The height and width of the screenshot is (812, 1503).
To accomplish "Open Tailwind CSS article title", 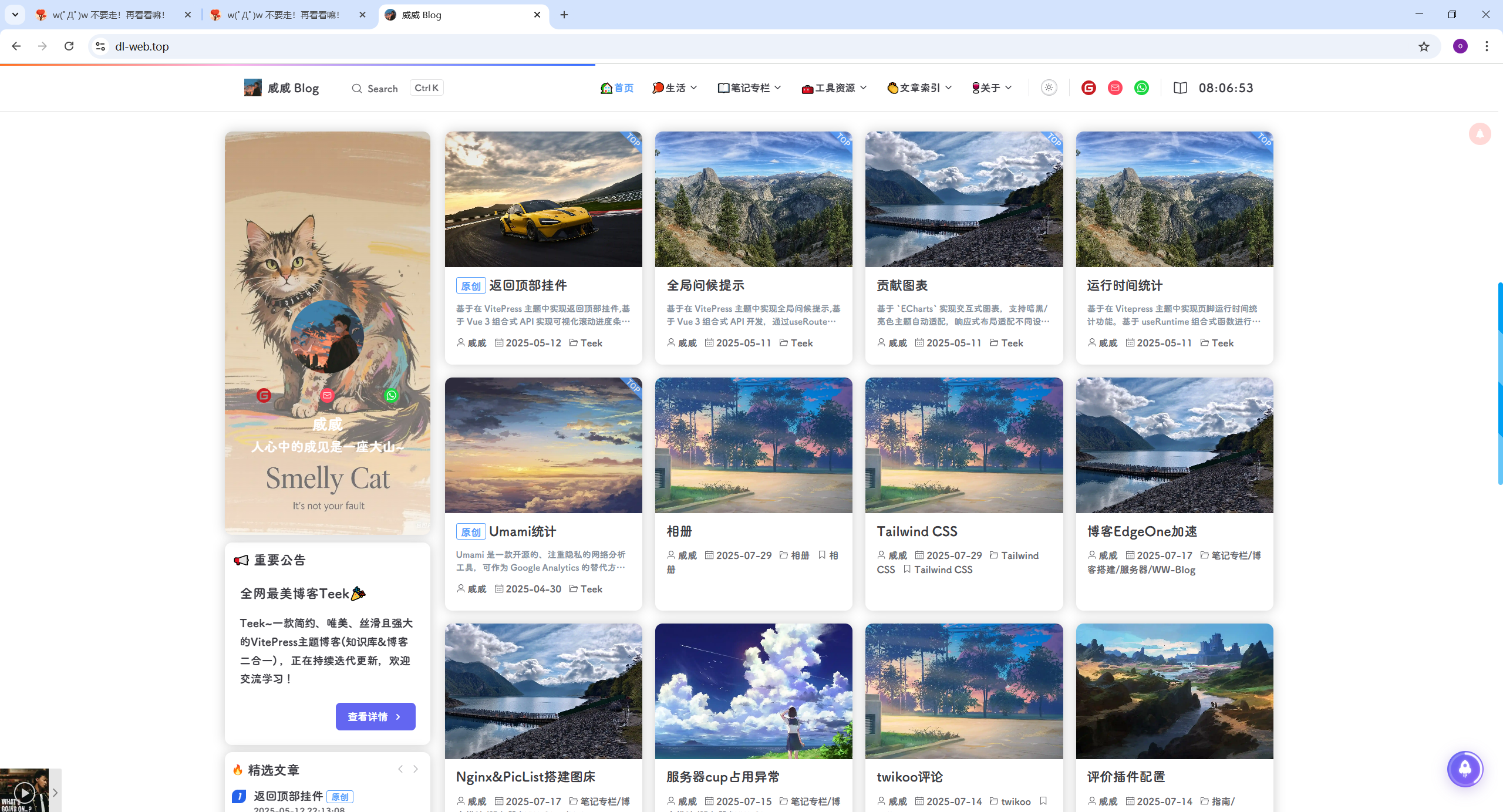I will coord(917,531).
